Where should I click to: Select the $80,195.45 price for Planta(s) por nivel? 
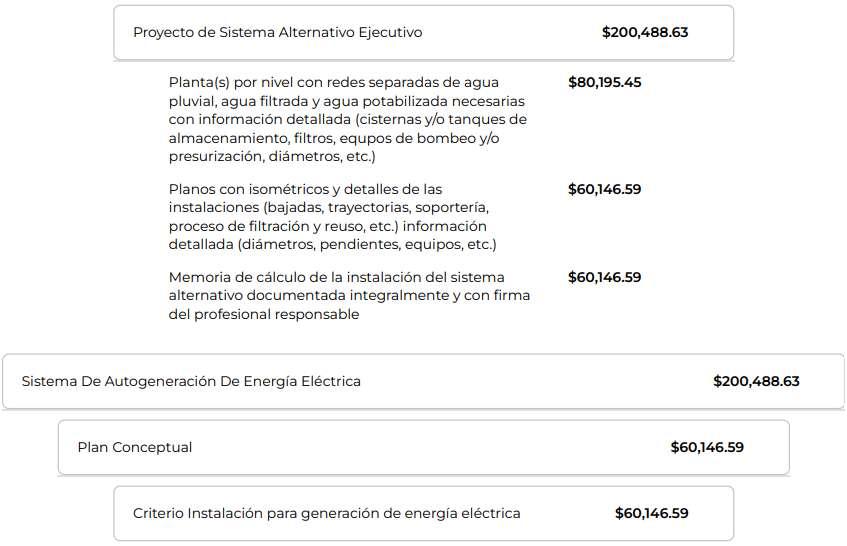(604, 83)
